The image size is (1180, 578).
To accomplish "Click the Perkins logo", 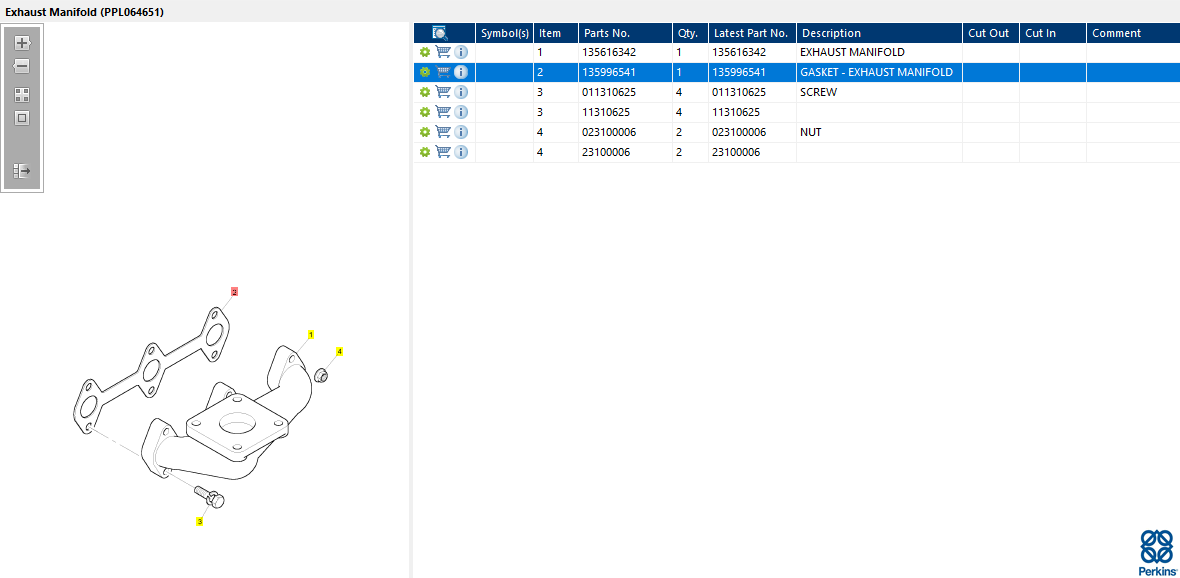I will (x=1157, y=552).
